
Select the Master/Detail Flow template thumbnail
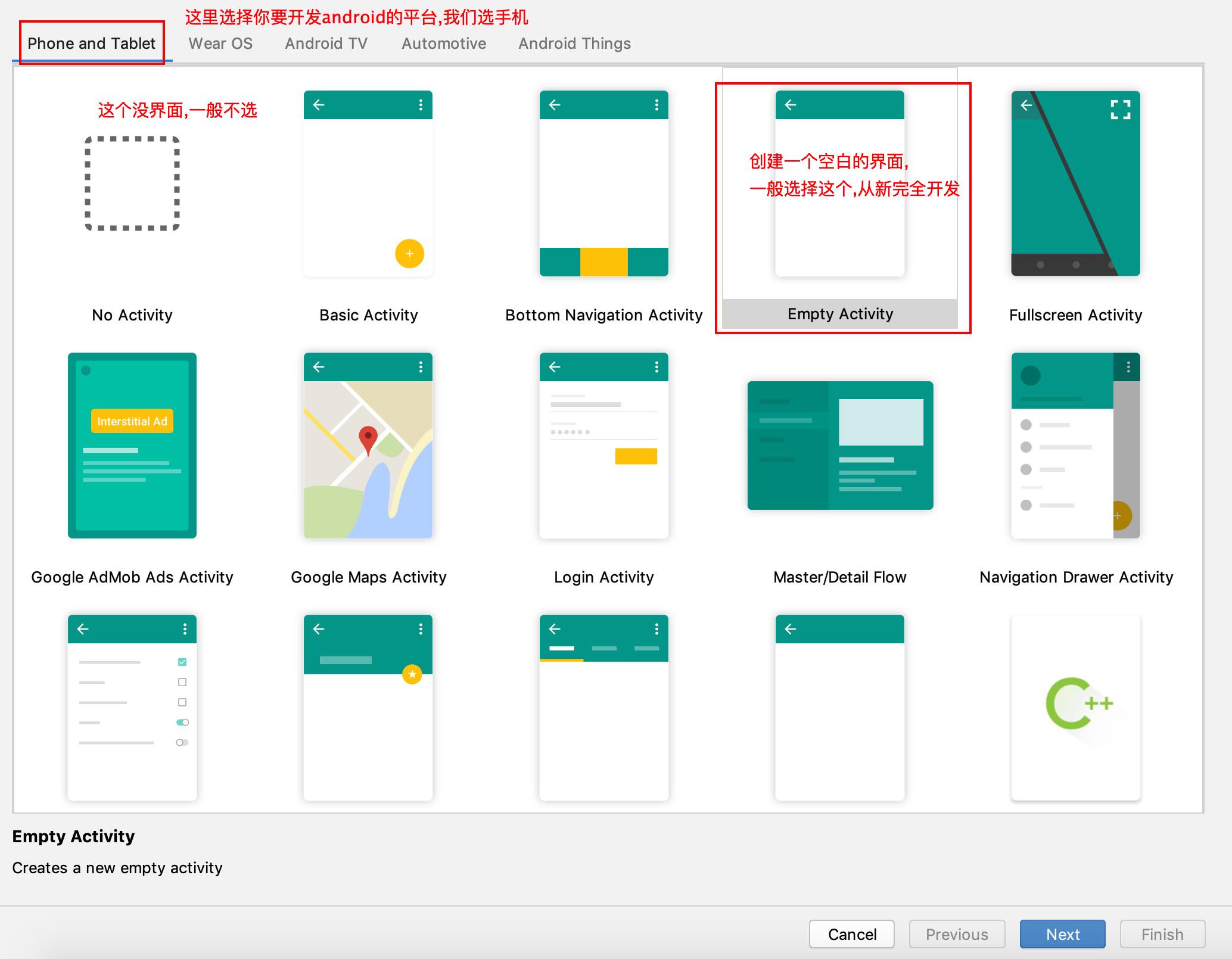coord(840,446)
